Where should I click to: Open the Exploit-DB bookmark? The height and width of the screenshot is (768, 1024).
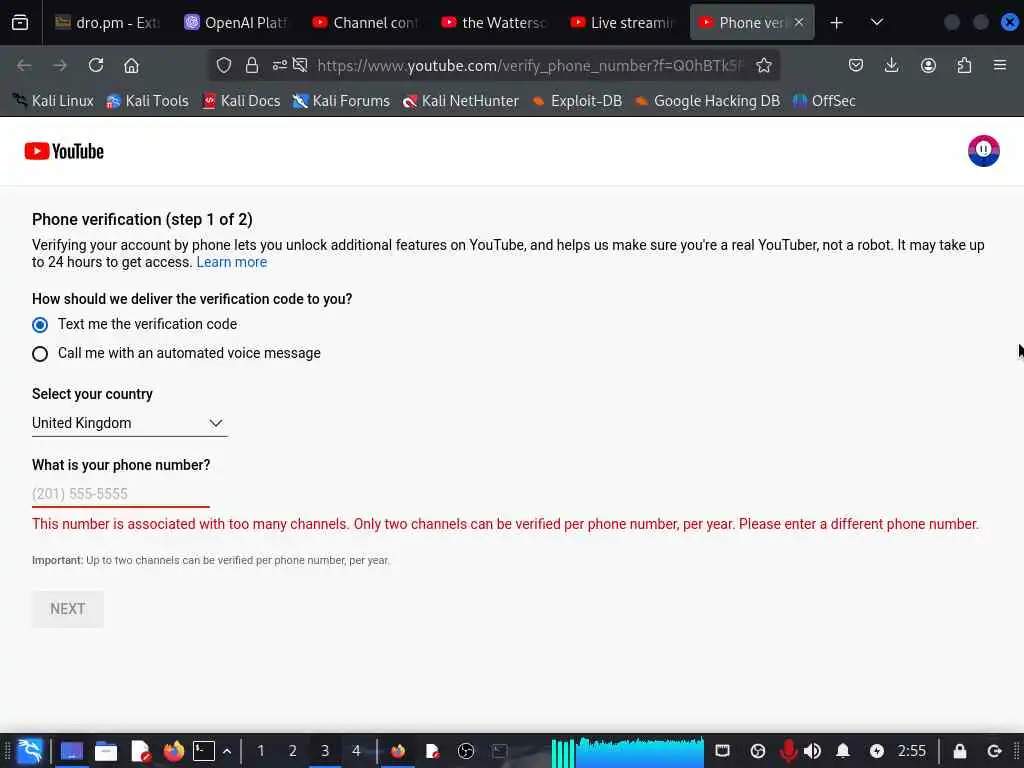[577, 101]
